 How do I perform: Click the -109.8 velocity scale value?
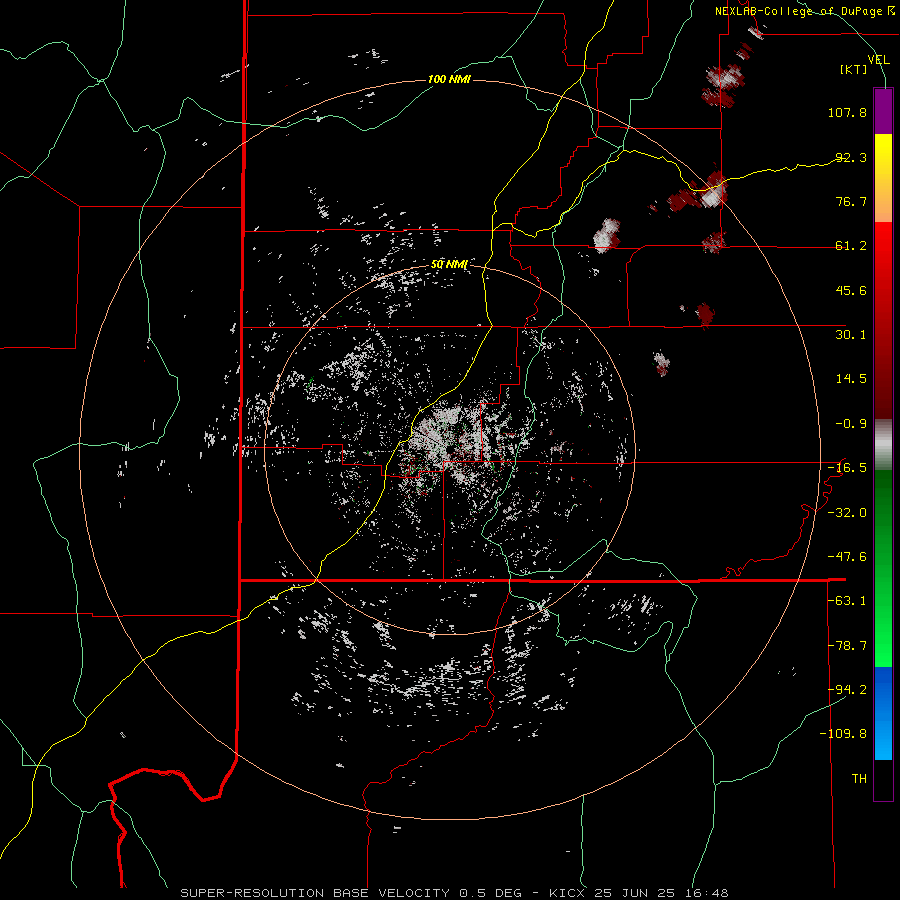(844, 734)
